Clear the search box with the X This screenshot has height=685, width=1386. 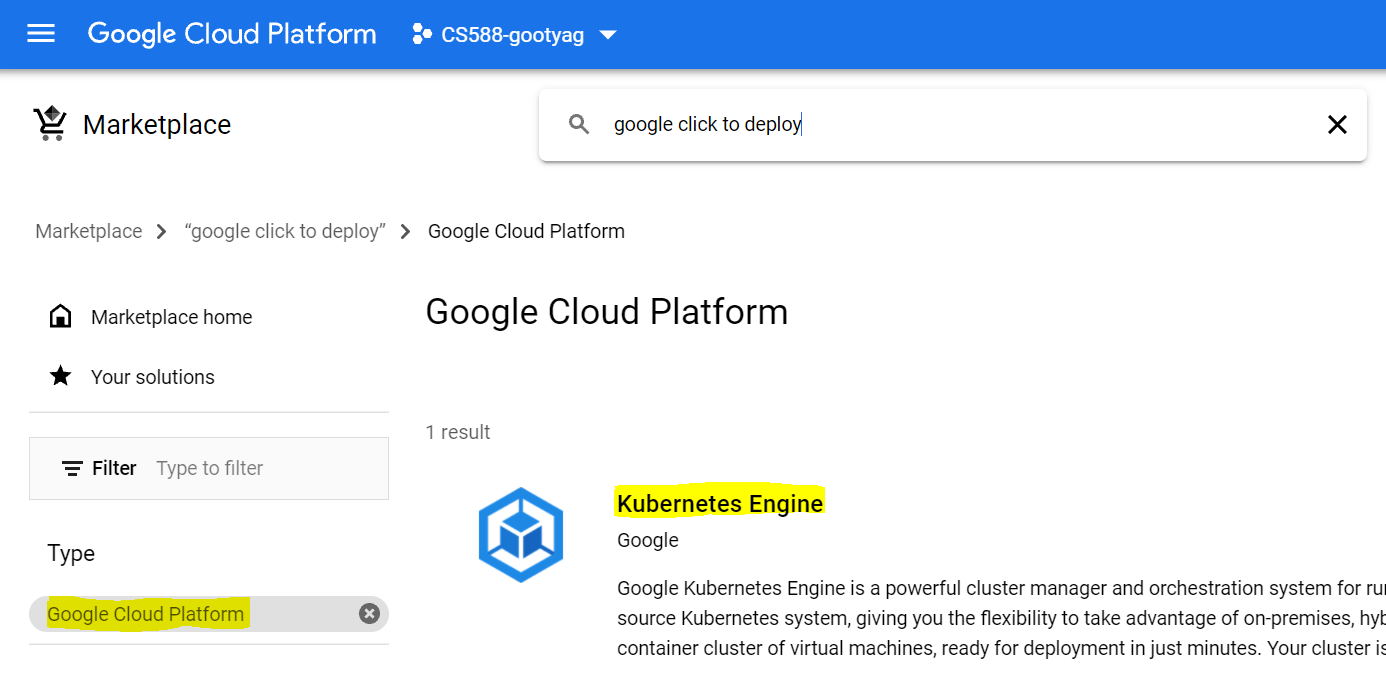click(1337, 124)
